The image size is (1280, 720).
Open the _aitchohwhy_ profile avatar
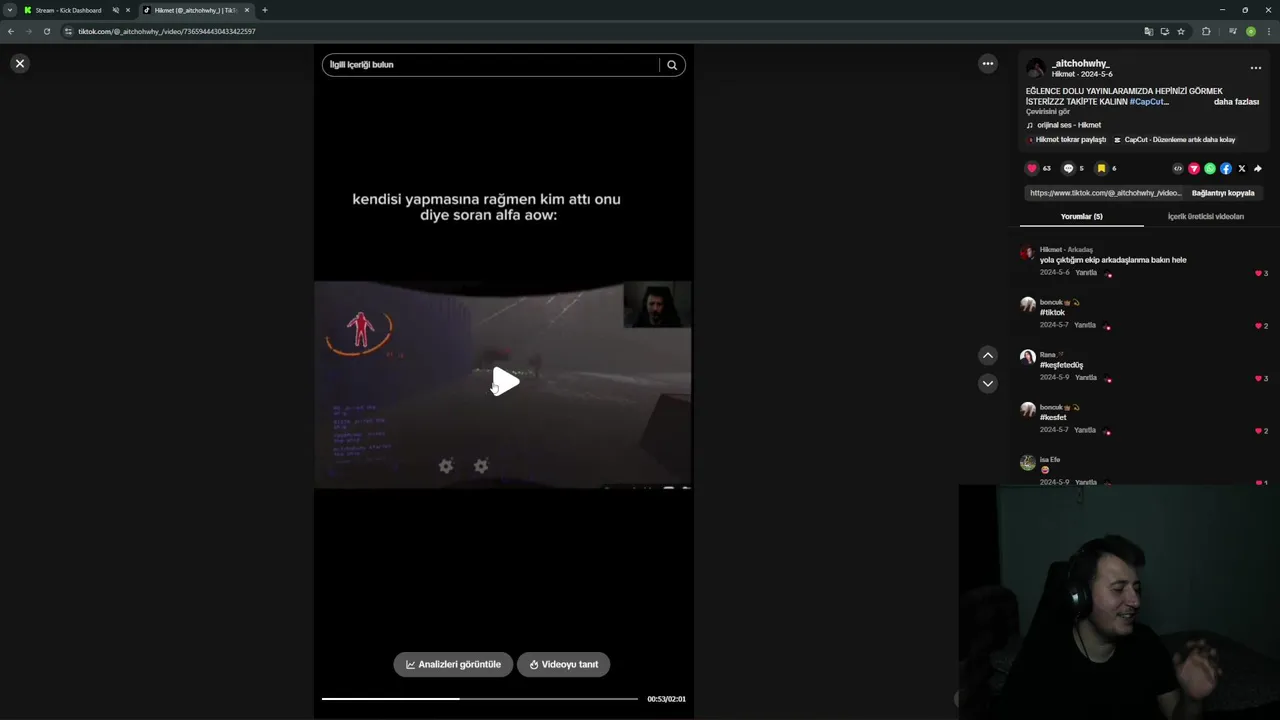1036,68
